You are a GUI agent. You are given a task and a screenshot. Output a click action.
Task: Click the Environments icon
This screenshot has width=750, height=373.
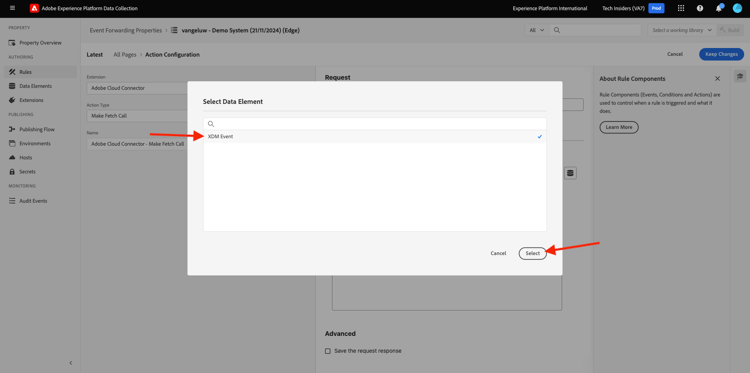click(12, 143)
